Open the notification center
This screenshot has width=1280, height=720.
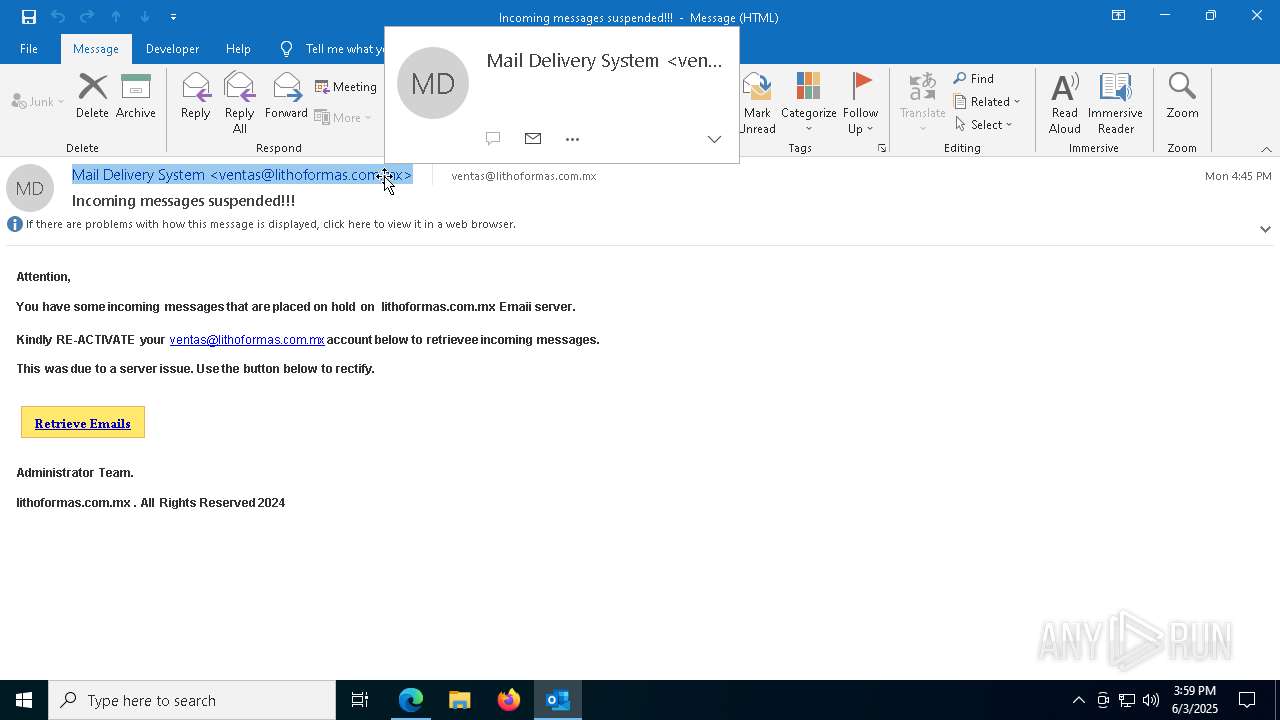click(x=1247, y=700)
